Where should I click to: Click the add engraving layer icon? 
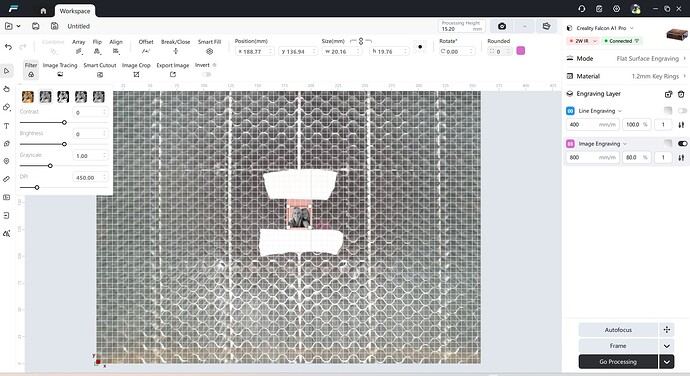coord(668,94)
